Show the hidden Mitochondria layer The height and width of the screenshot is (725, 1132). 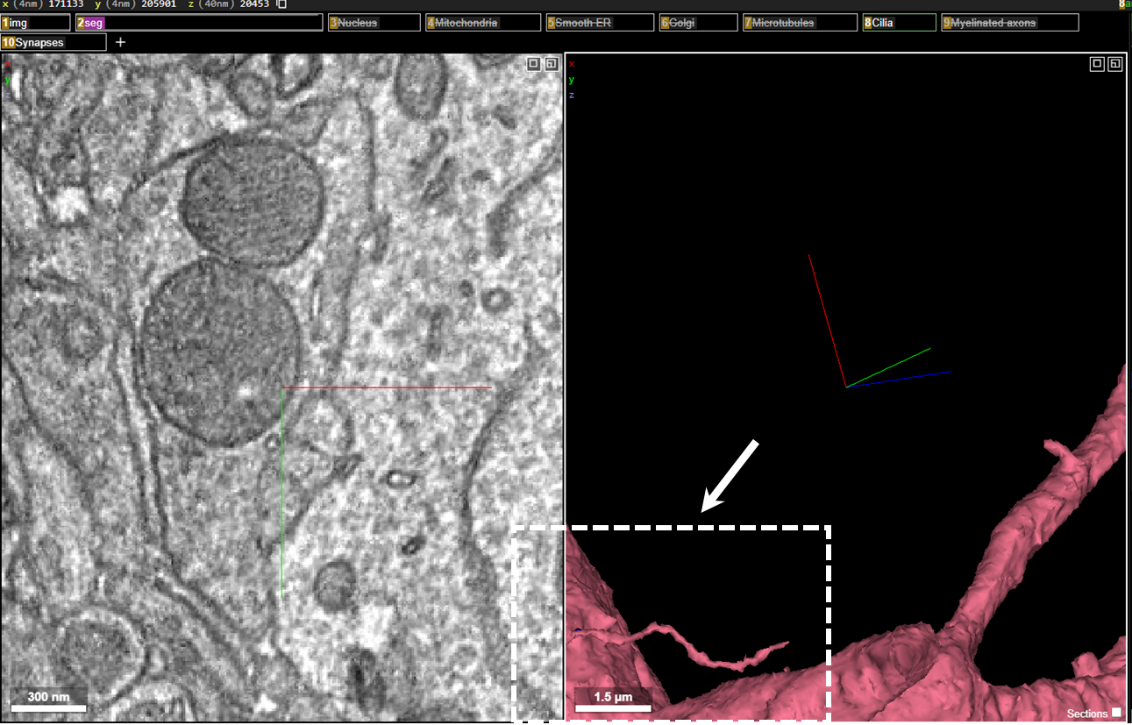tap(482, 23)
